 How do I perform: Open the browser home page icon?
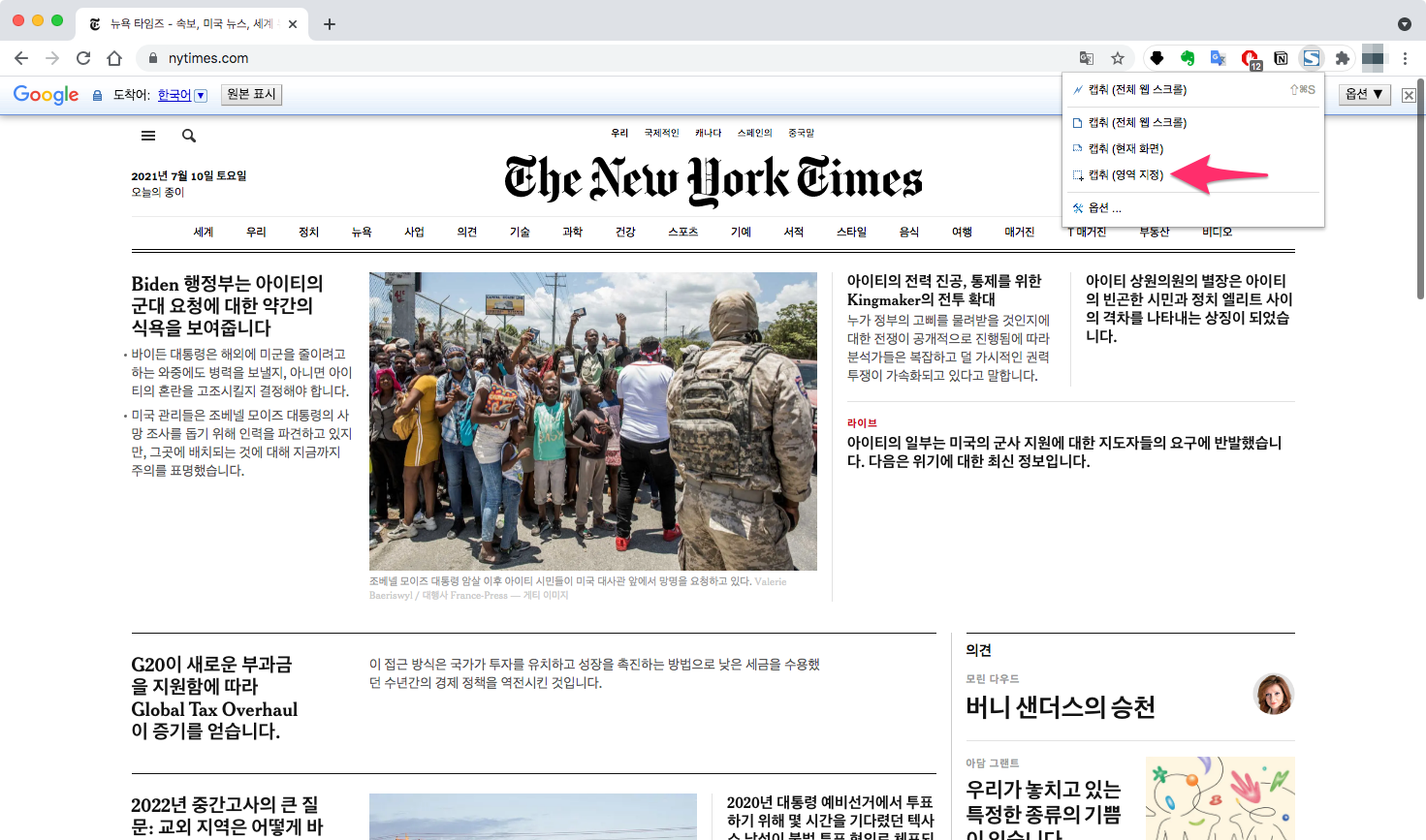(114, 58)
